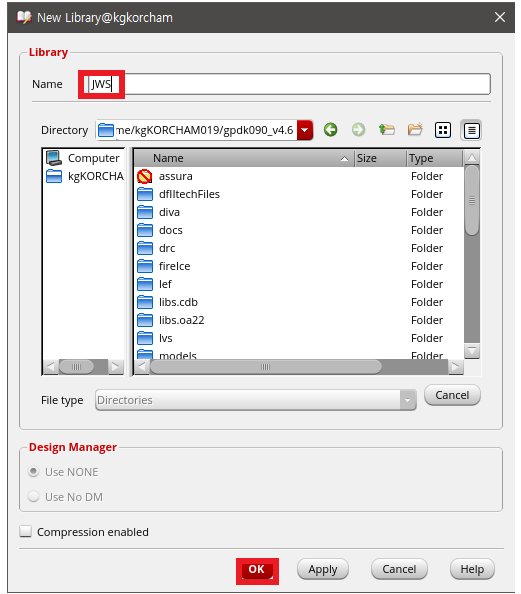This screenshot has height=594, width=521.
Task: Click sidebar scroll right arrow
Action: [116, 367]
